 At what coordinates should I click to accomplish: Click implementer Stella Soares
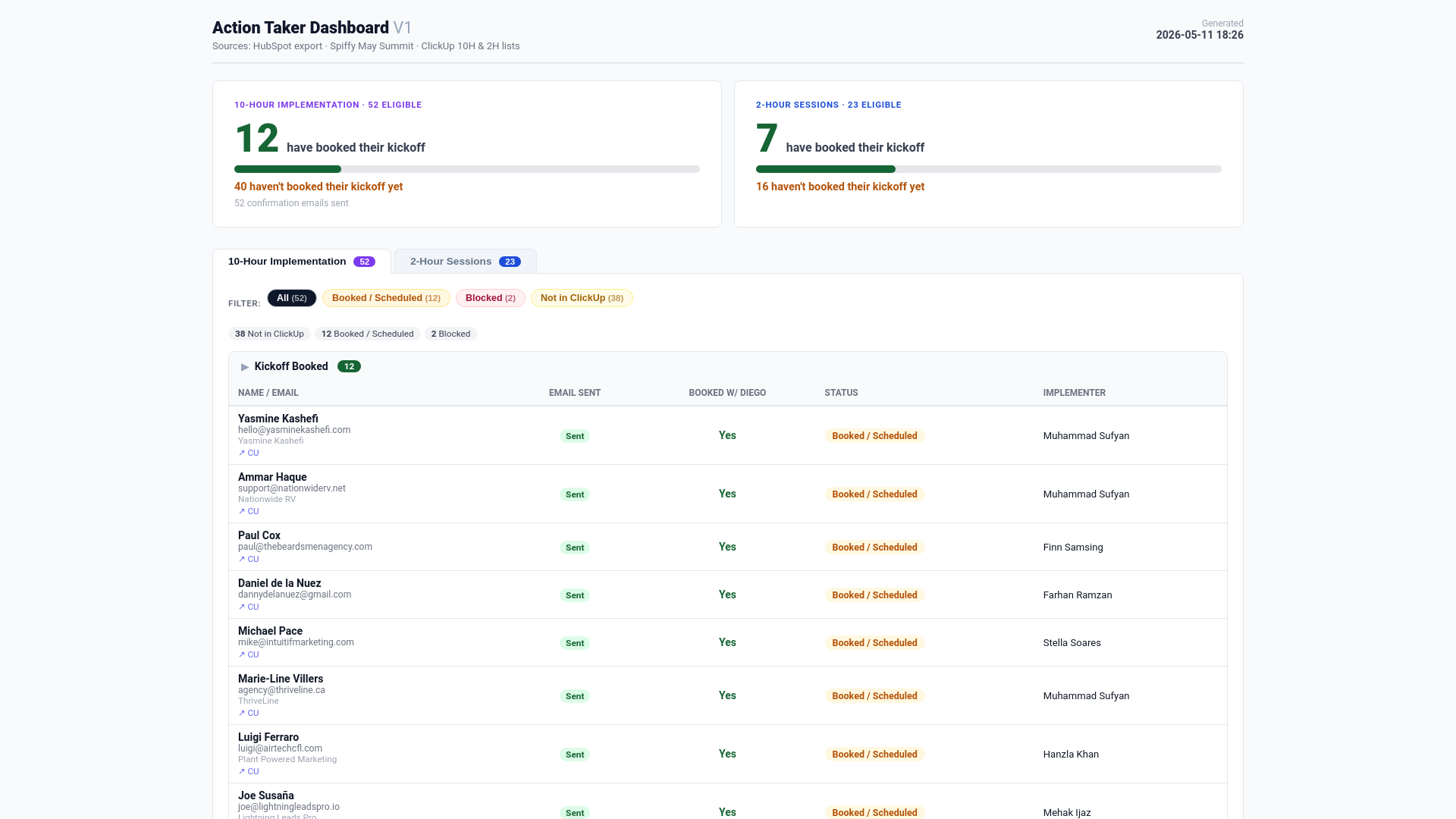(1072, 643)
